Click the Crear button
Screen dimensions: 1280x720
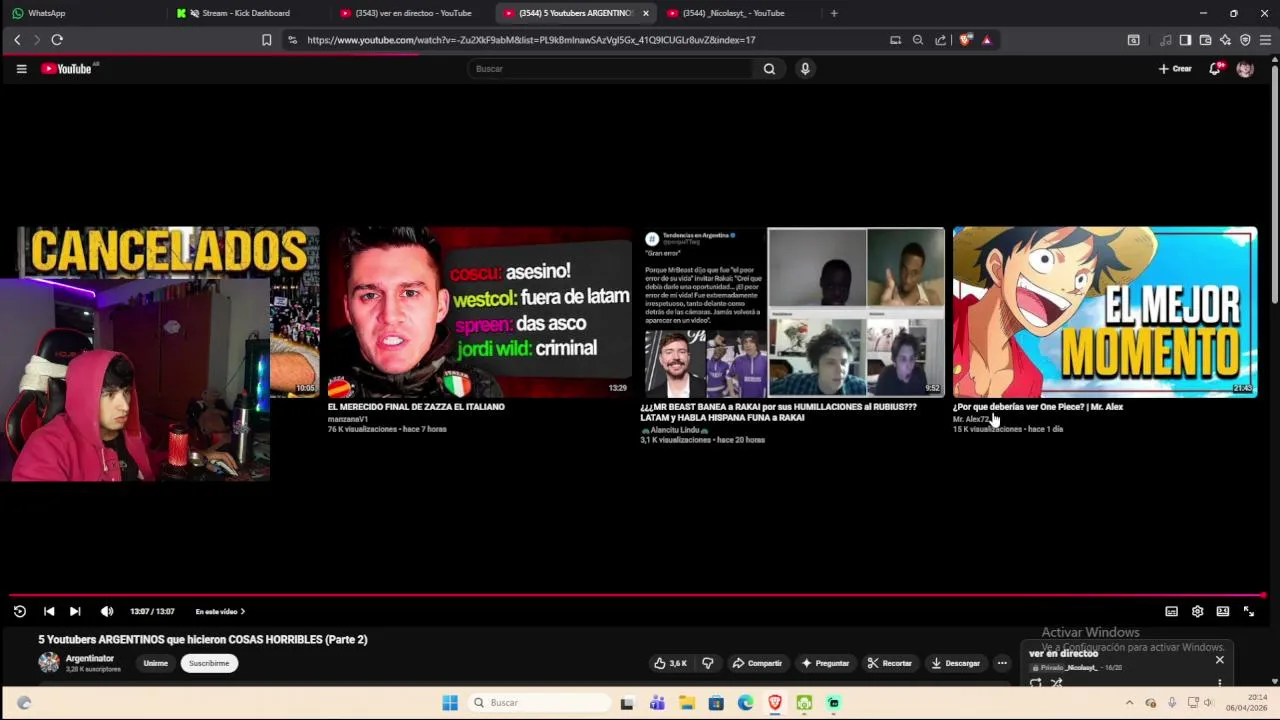tap(1175, 69)
